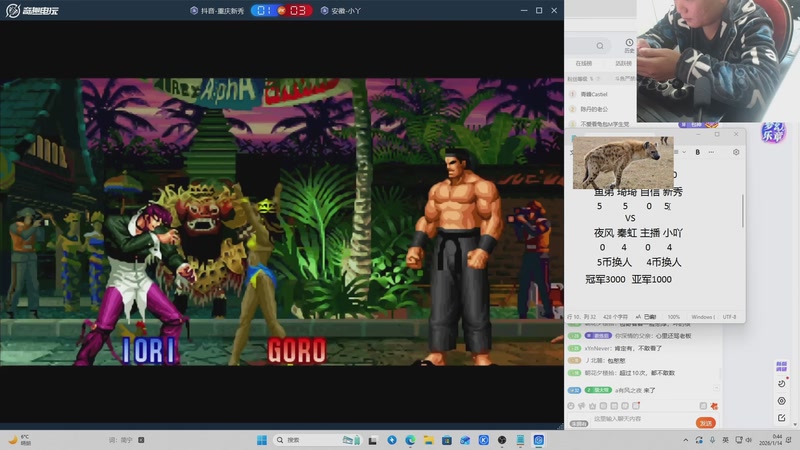Click the taskbar clock showing 0:44
The image size is (800, 450).
(770, 440)
